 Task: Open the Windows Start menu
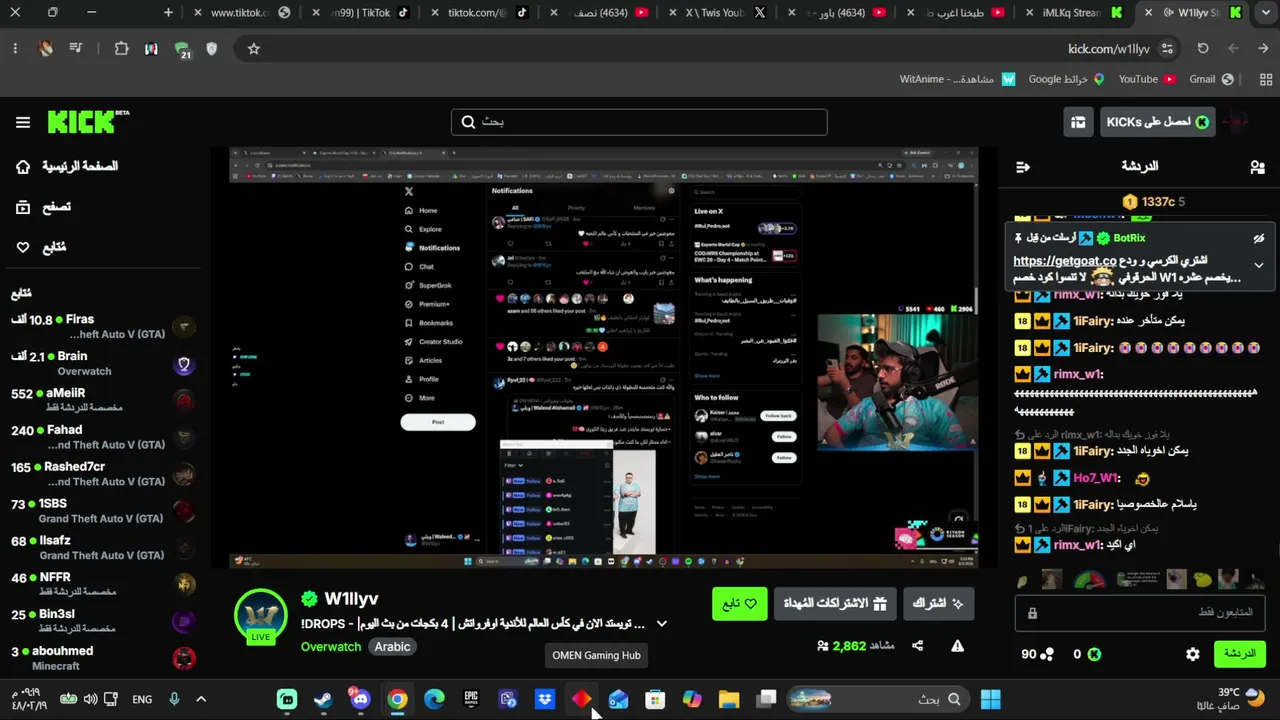pyautogui.click(x=990, y=699)
